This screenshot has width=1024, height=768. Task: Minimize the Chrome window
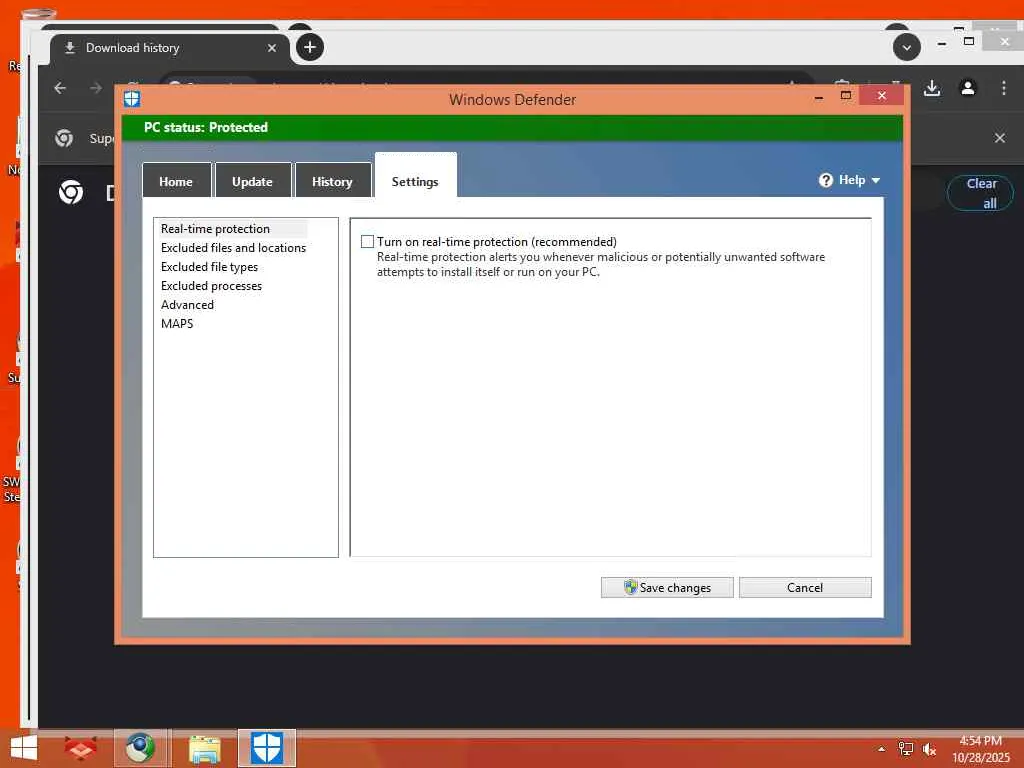[x=942, y=44]
